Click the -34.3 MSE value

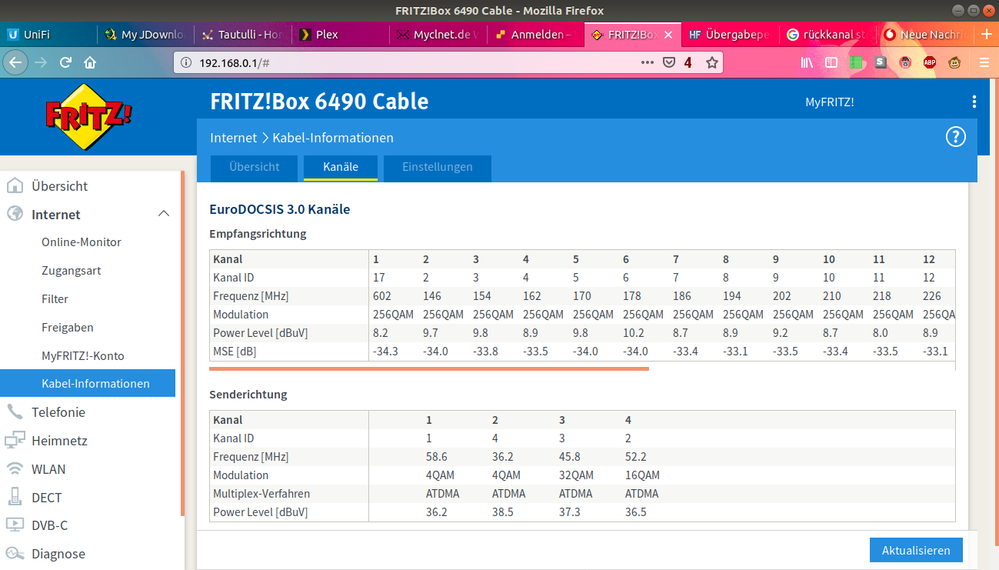point(385,352)
